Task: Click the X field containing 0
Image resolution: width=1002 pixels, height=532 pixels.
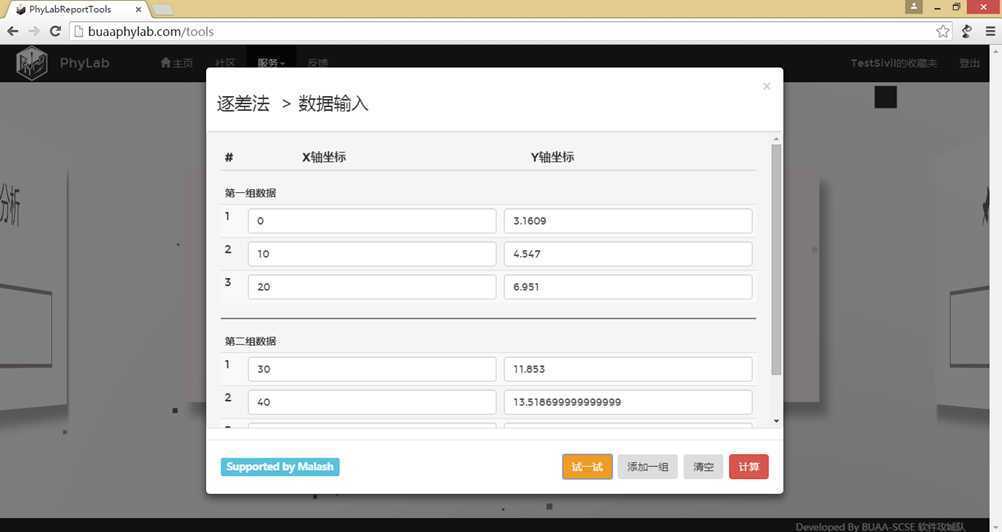Action: pyautogui.click(x=372, y=221)
